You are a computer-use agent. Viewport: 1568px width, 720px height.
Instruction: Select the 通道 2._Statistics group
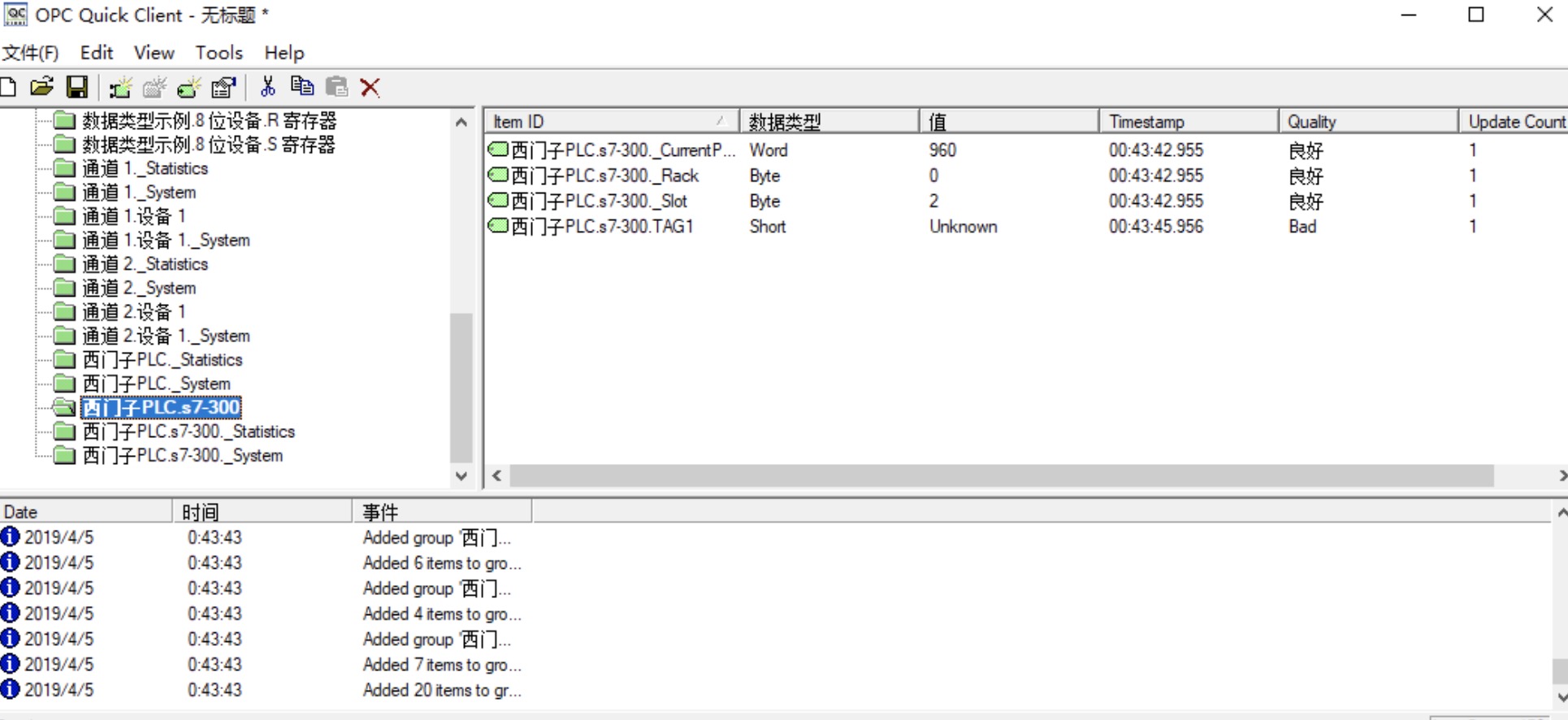click(145, 264)
